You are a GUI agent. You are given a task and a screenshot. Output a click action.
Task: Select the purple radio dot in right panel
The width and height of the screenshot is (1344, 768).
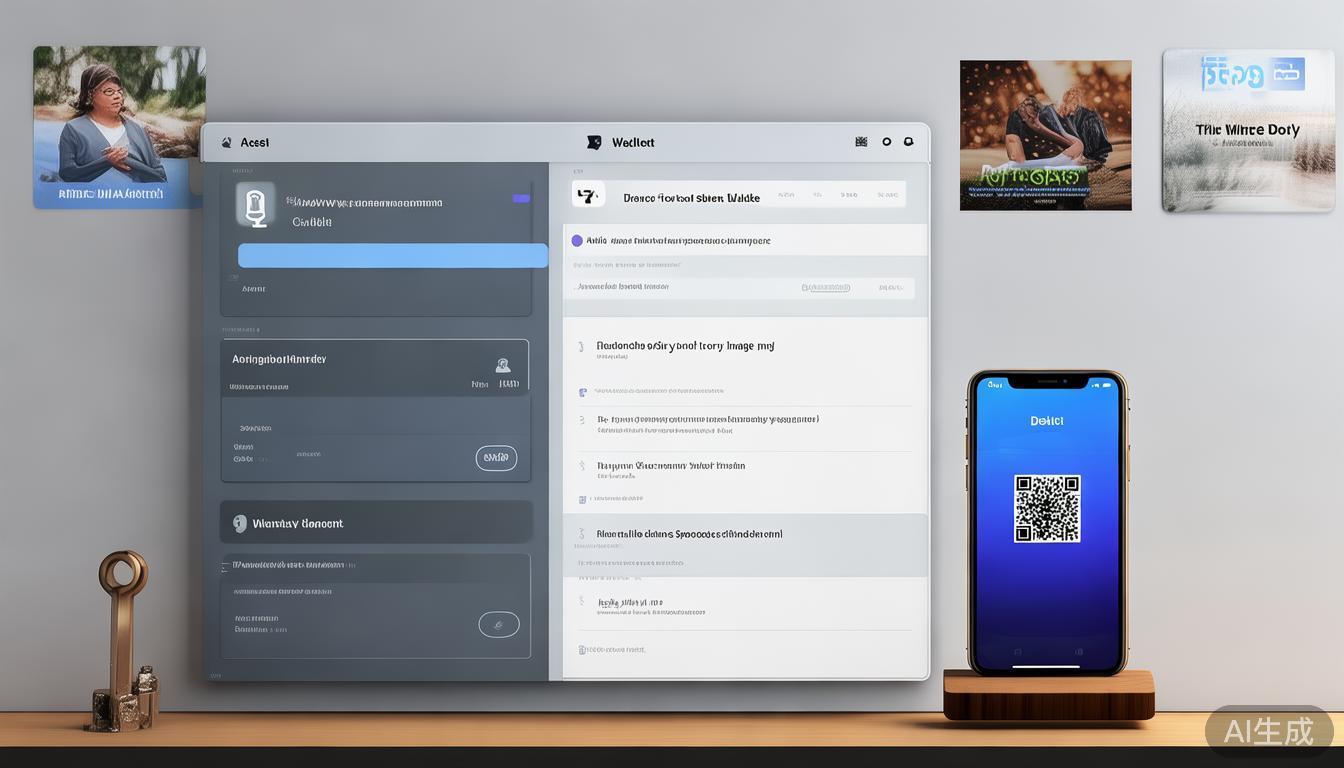click(x=577, y=241)
